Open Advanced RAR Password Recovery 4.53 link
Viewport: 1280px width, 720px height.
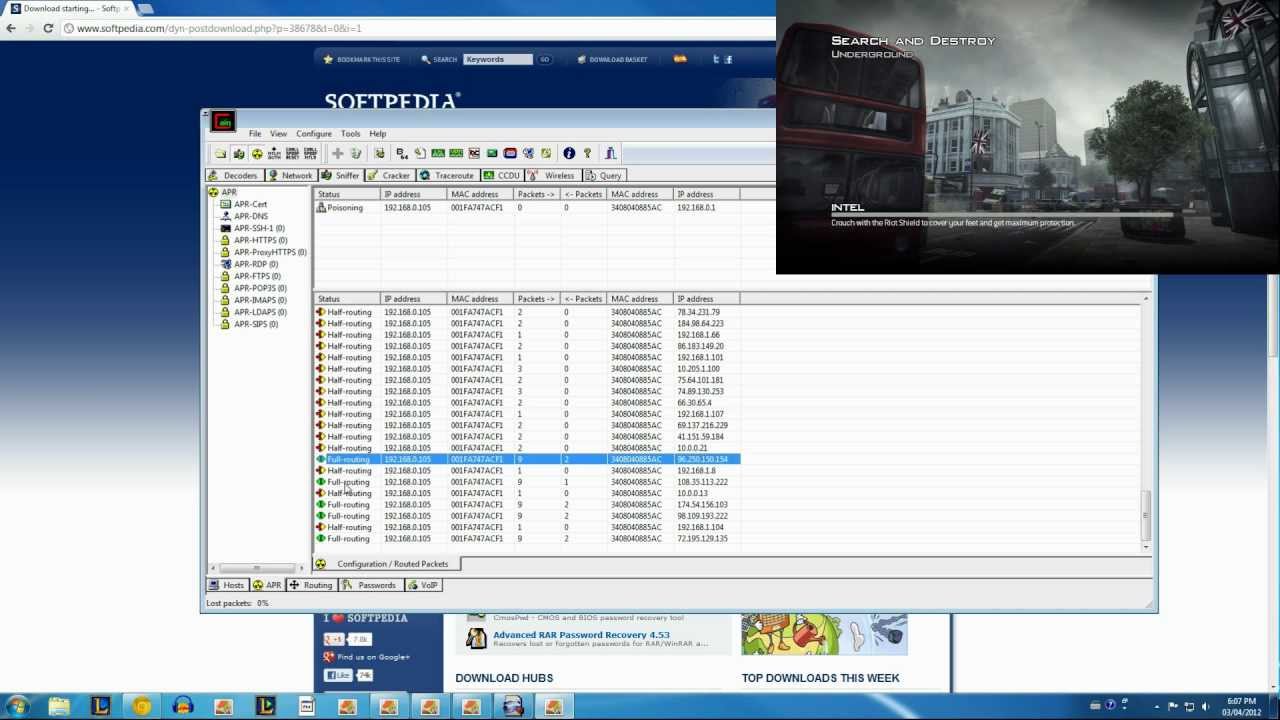tap(581, 635)
